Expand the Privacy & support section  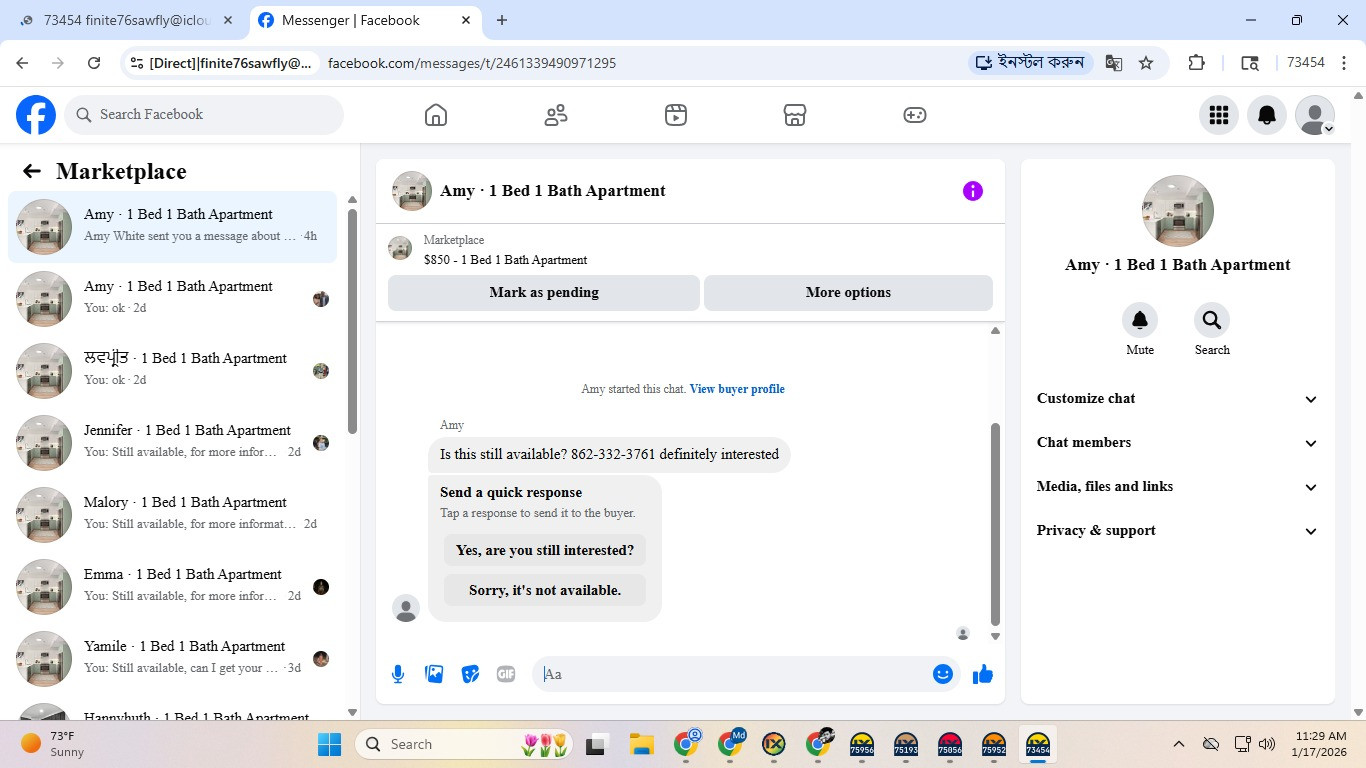coord(1177,531)
